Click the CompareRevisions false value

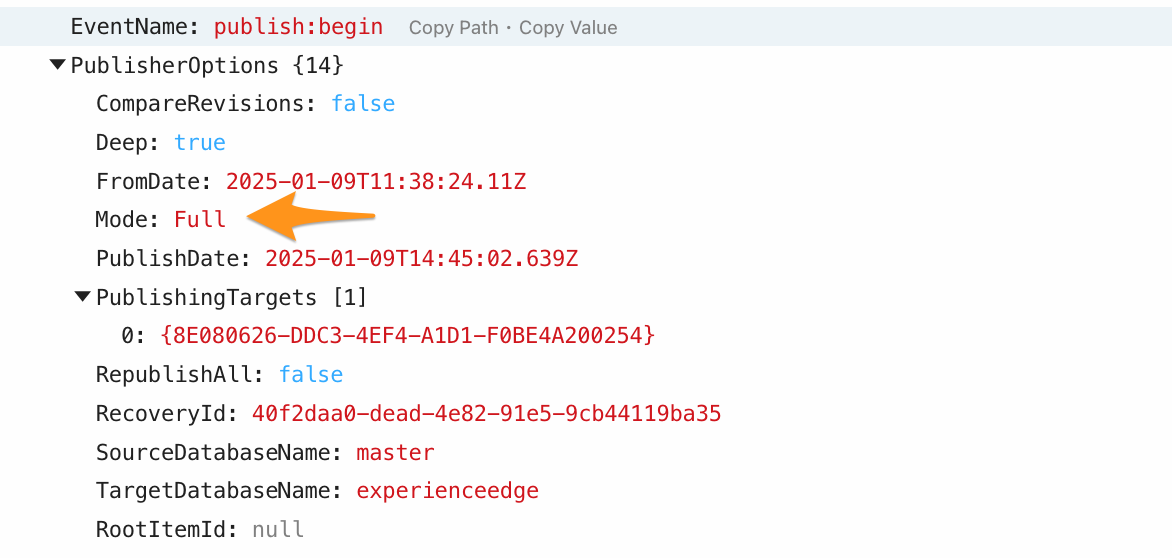[x=363, y=104]
